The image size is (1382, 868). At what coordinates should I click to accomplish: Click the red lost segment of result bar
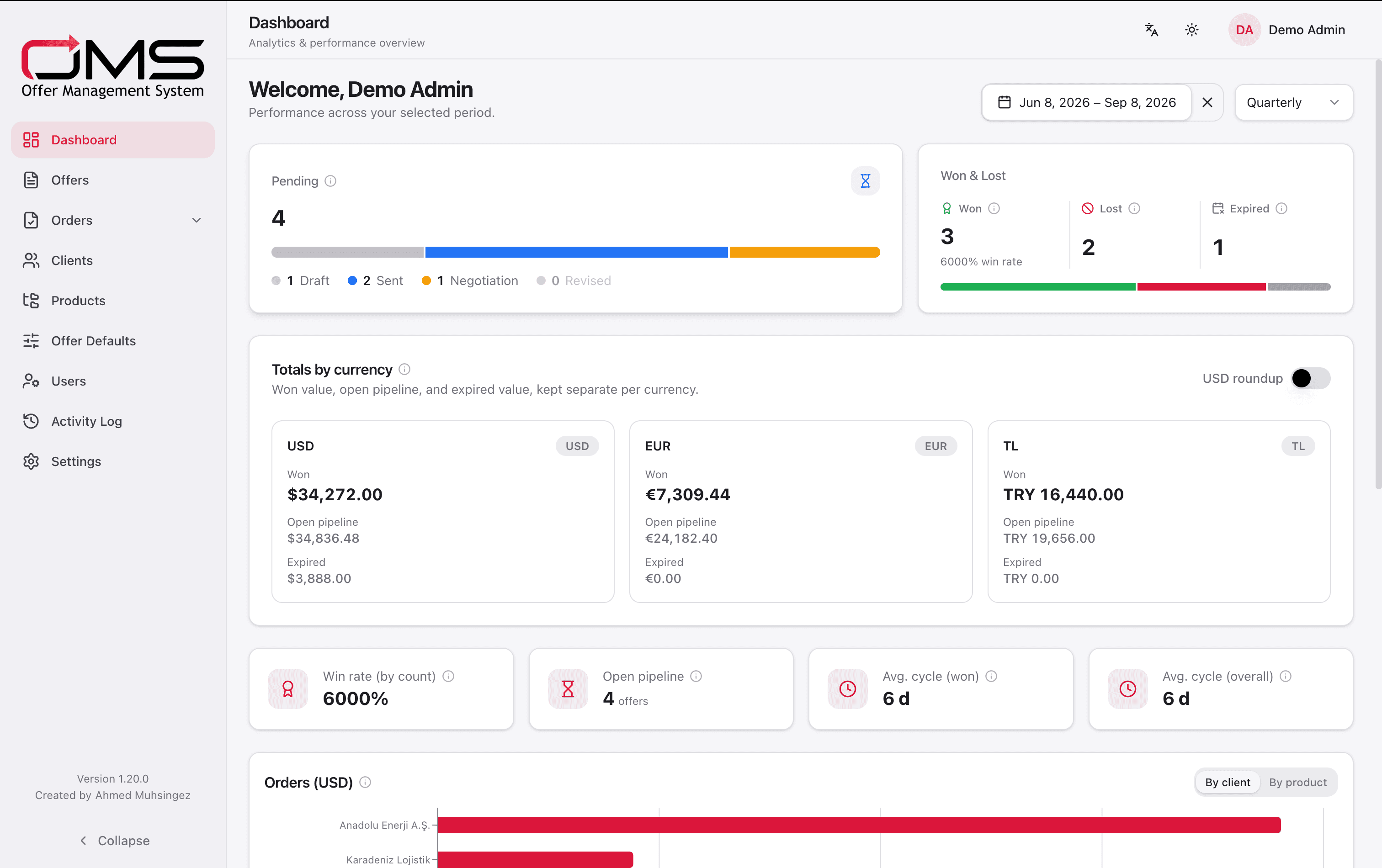(1201, 287)
